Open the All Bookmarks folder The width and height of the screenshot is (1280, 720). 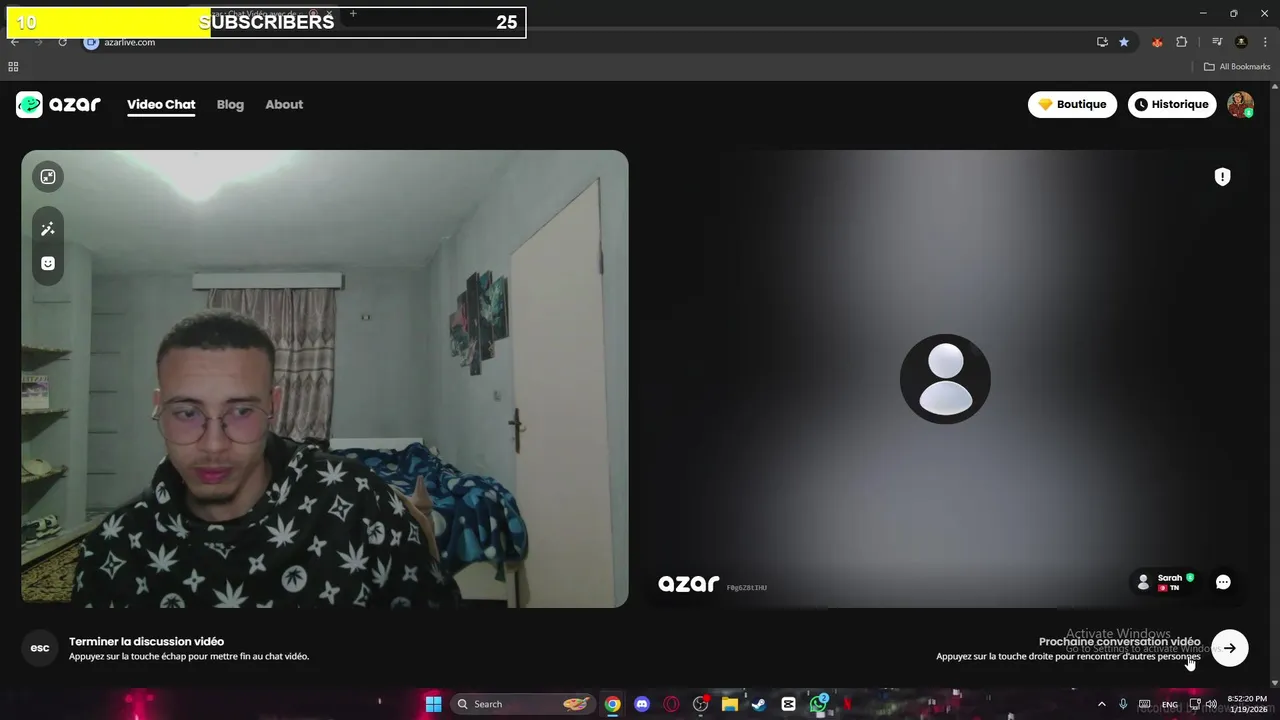click(x=1237, y=67)
